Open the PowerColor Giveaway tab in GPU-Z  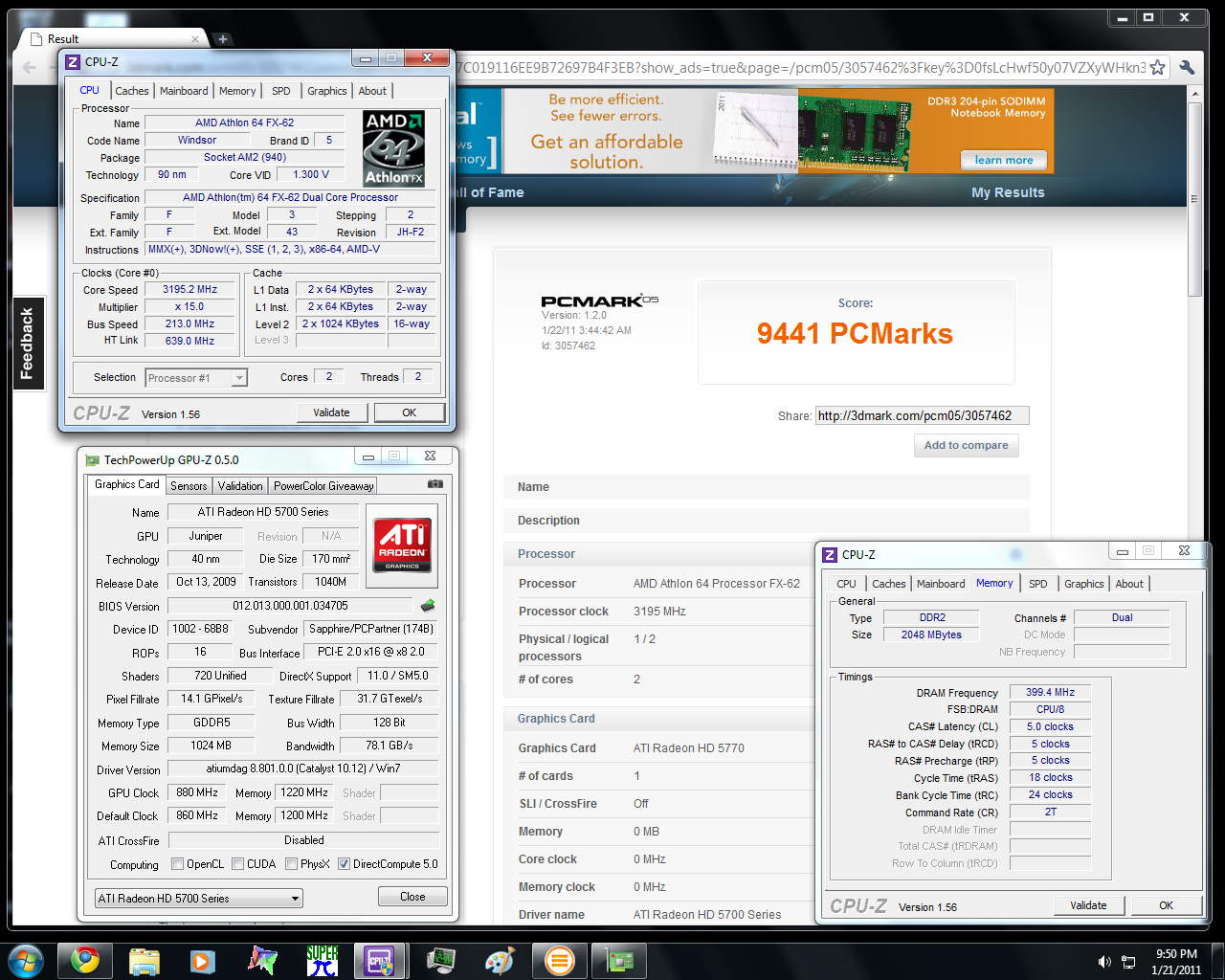coord(323,485)
